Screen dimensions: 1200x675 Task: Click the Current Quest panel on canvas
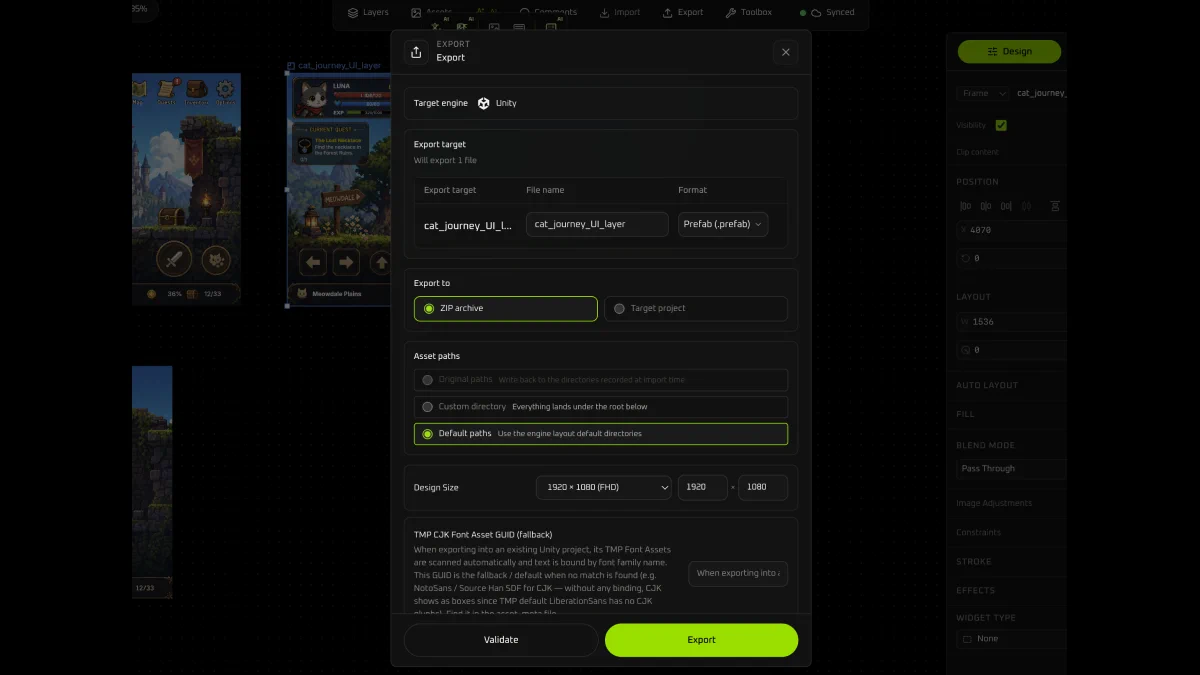330,144
